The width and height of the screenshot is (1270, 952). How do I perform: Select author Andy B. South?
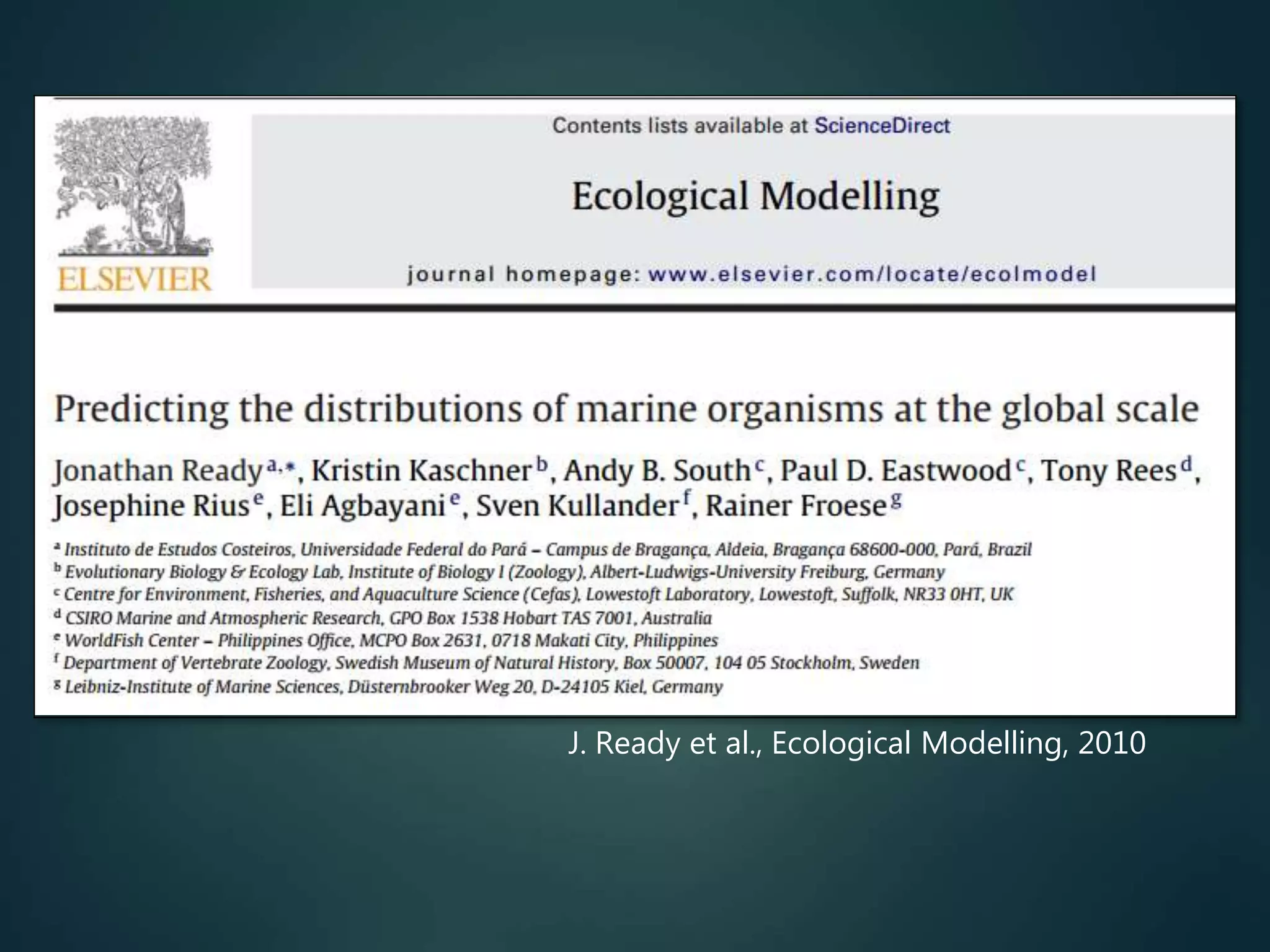pos(657,470)
